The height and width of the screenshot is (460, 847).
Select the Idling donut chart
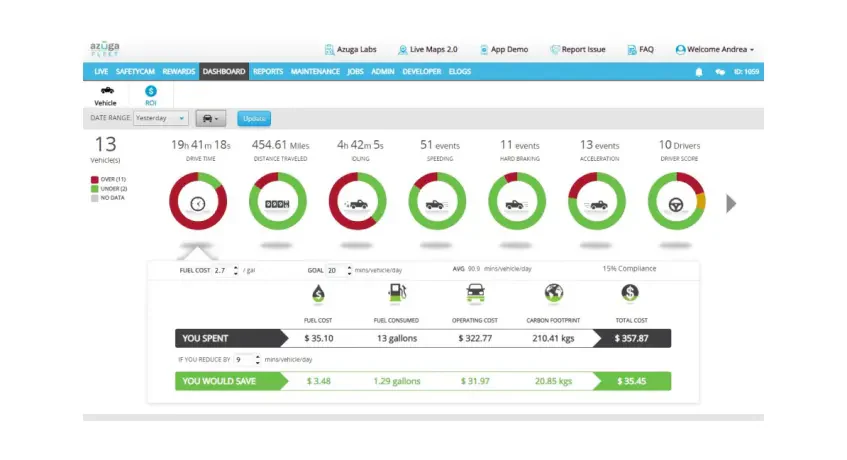[x=357, y=202]
